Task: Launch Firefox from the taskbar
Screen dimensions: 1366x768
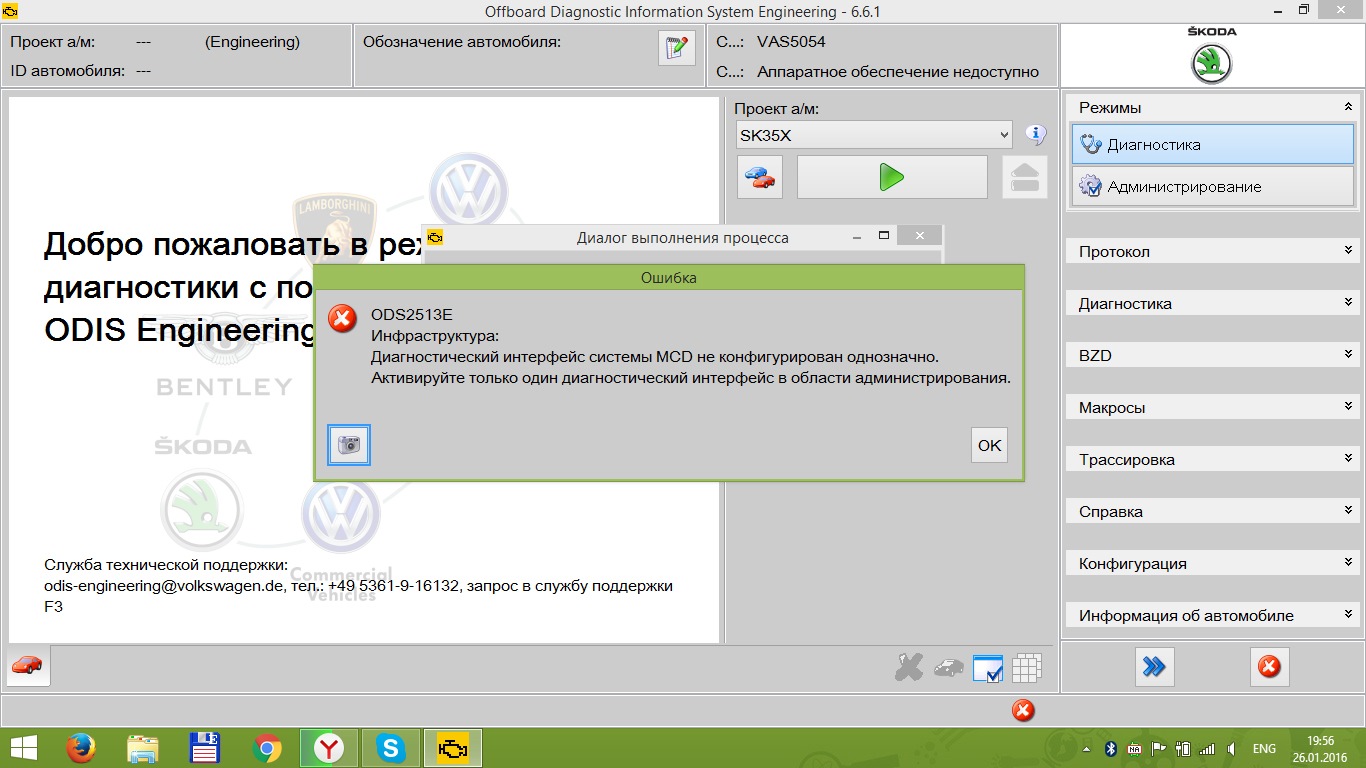Action: point(80,748)
